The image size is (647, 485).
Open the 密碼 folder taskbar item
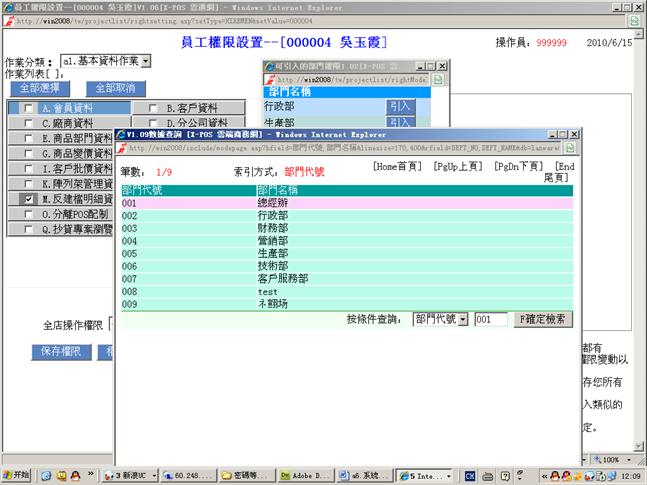click(x=248, y=475)
